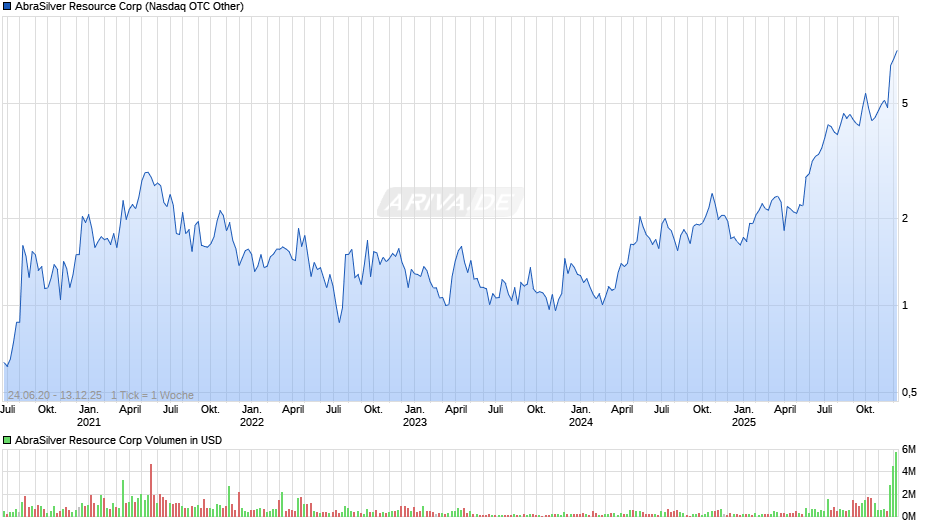Click the year label '2021' on time axis
The height and width of the screenshot is (526, 940).
[89, 422]
